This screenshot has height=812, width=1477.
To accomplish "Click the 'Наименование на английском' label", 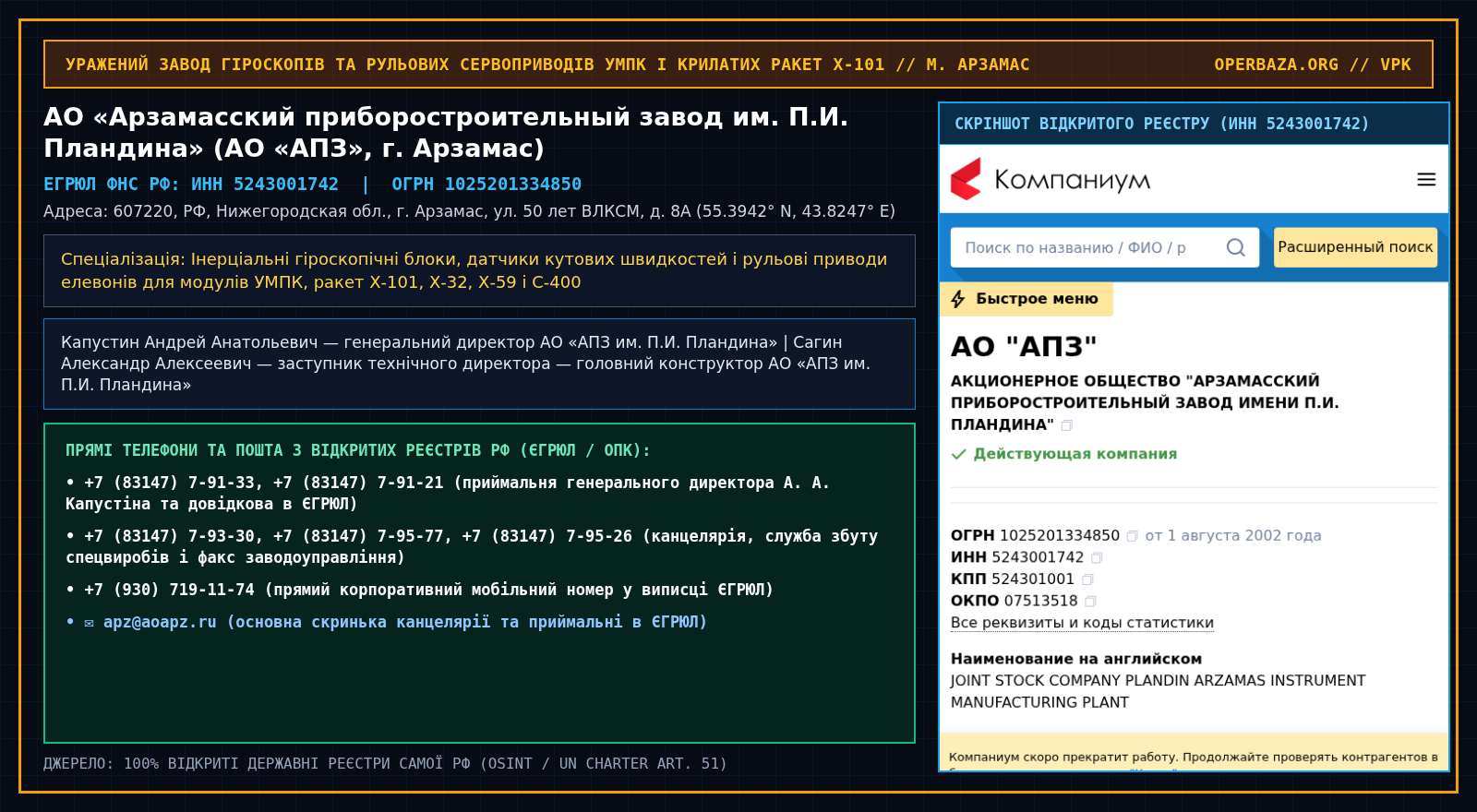I will 1076,659.
